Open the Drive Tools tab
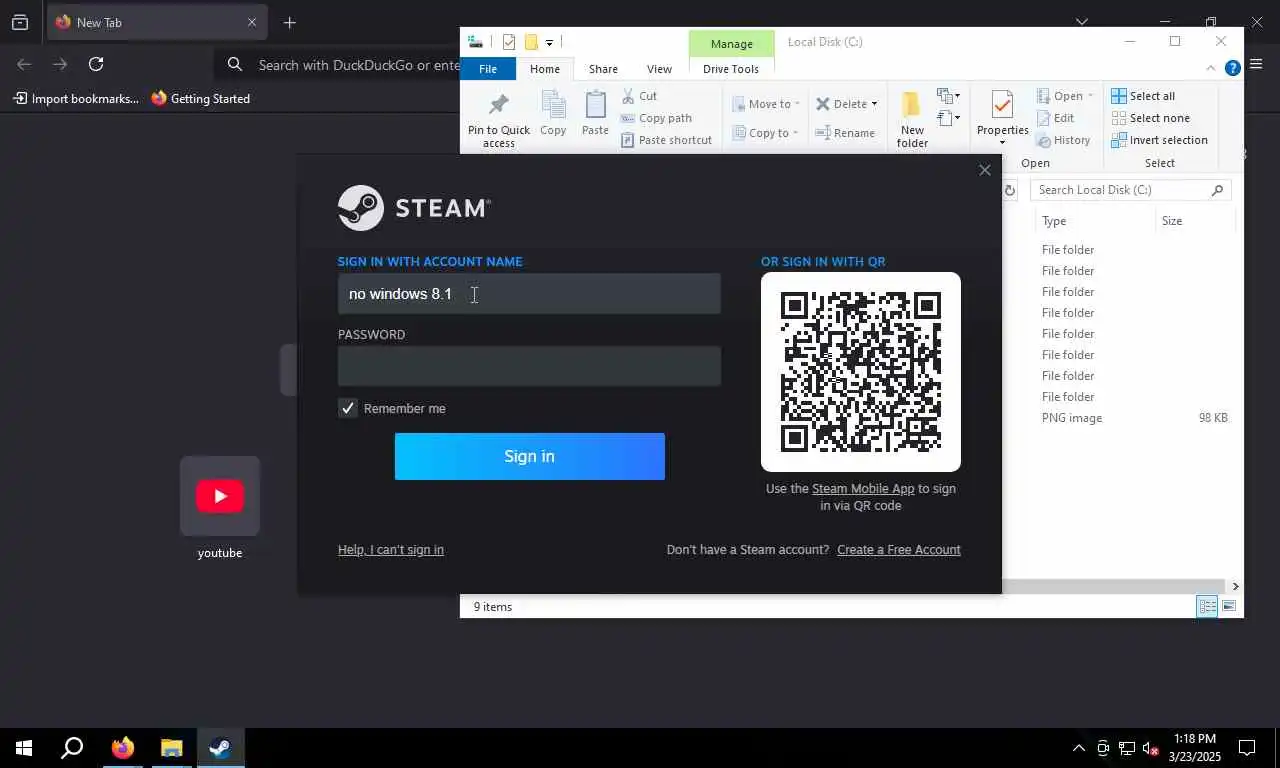The width and height of the screenshot is (1280, 768). (x=731, y=69)
